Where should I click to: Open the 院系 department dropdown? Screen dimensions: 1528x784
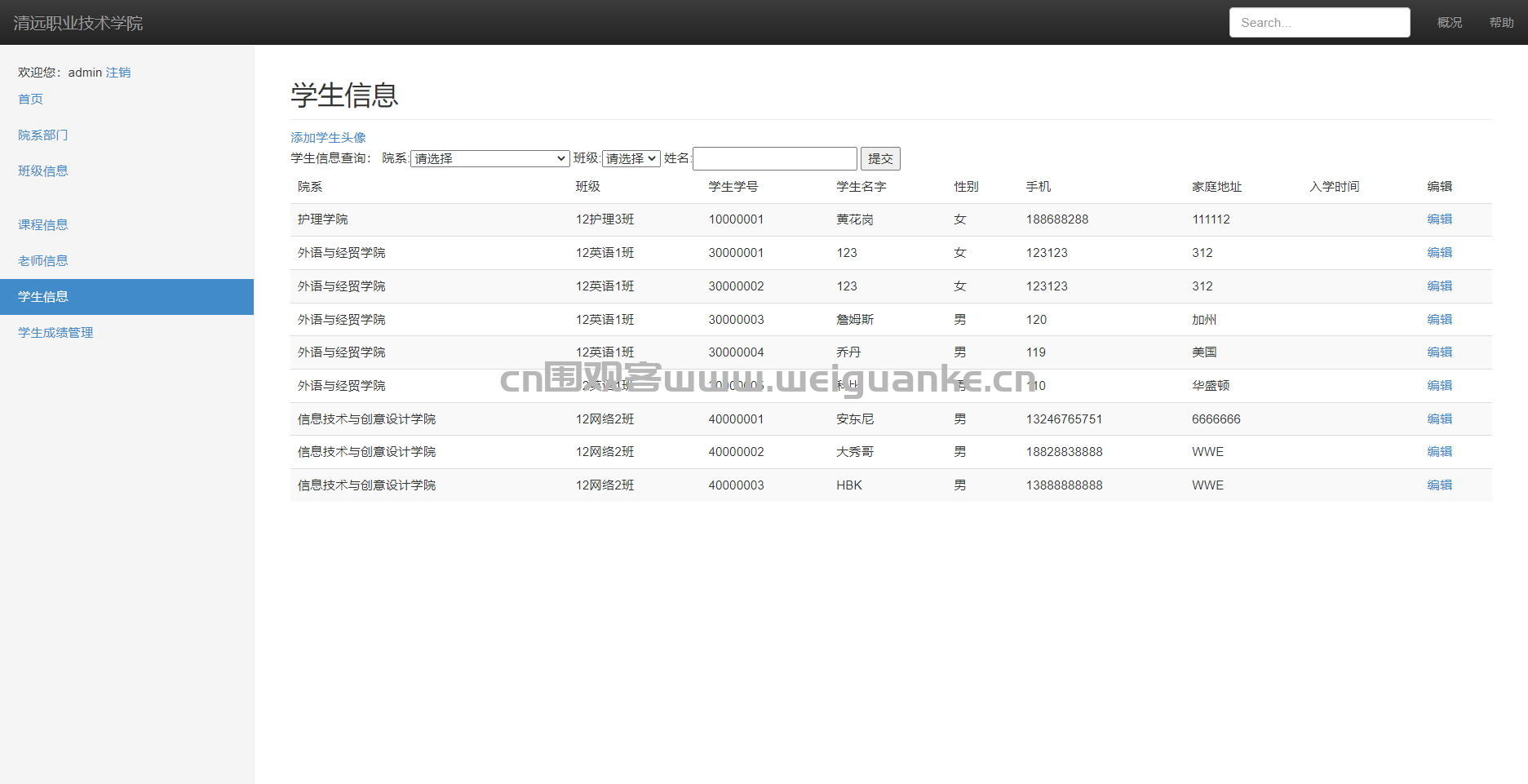[x=489, y=158]
